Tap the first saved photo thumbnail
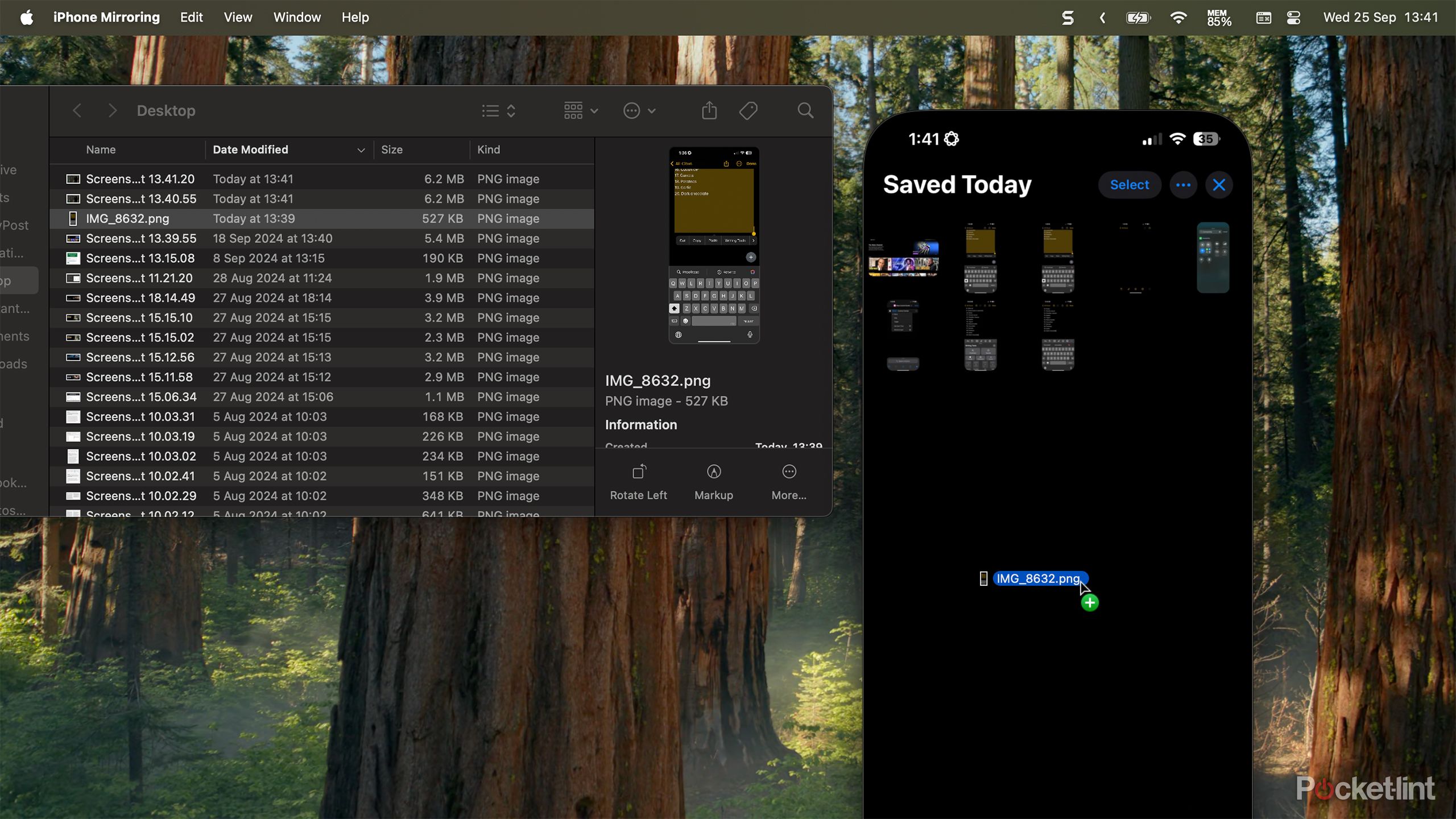Viewport: 1456px width, 819px height. 903,259
